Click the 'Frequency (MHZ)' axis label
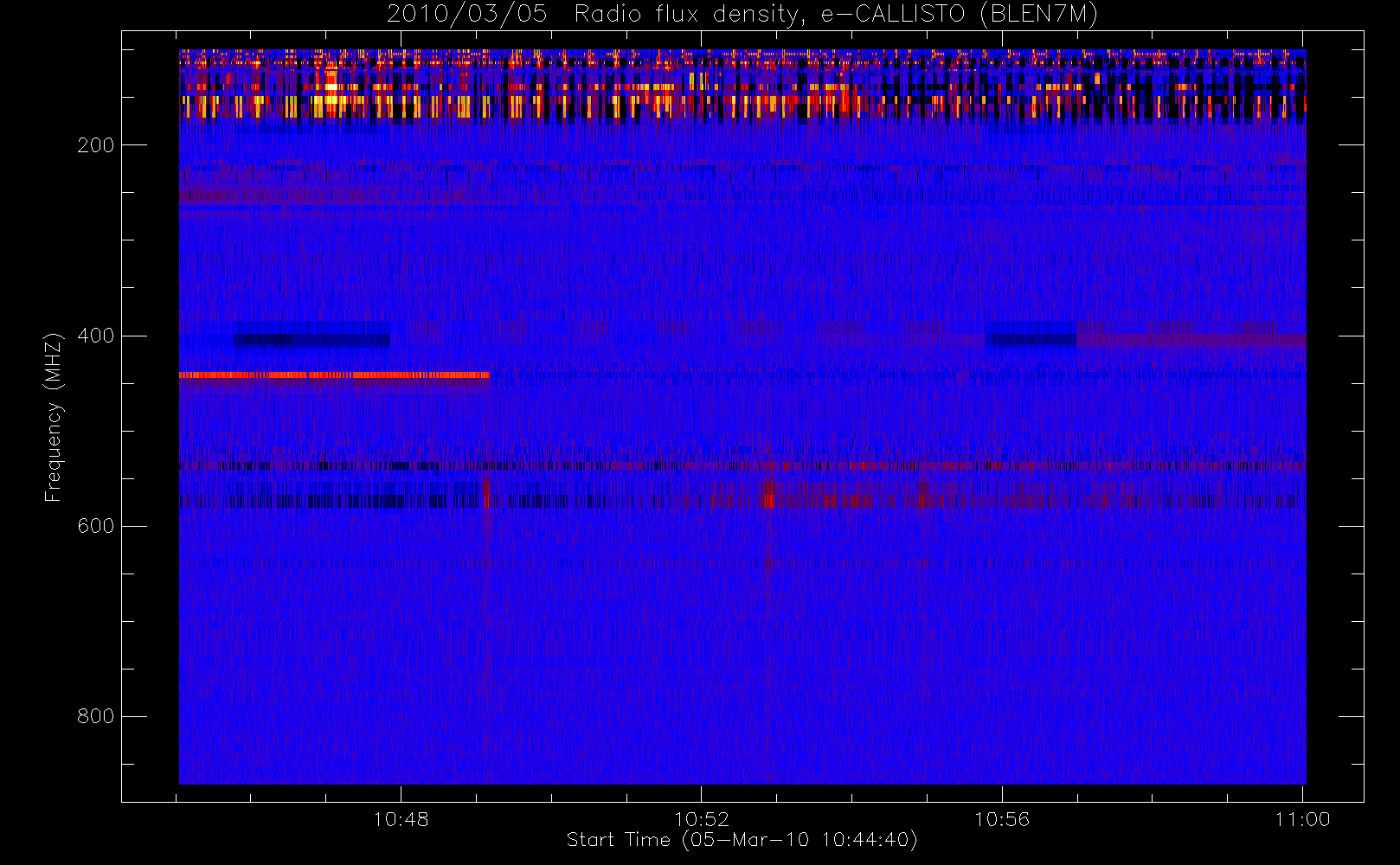 tap(54, 417)
